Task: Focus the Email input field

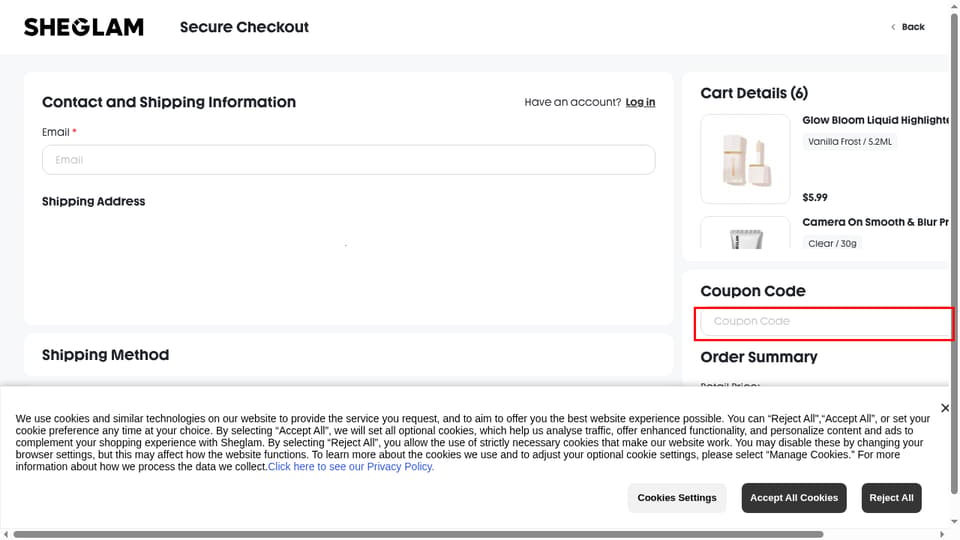Action: click(348, 160)
